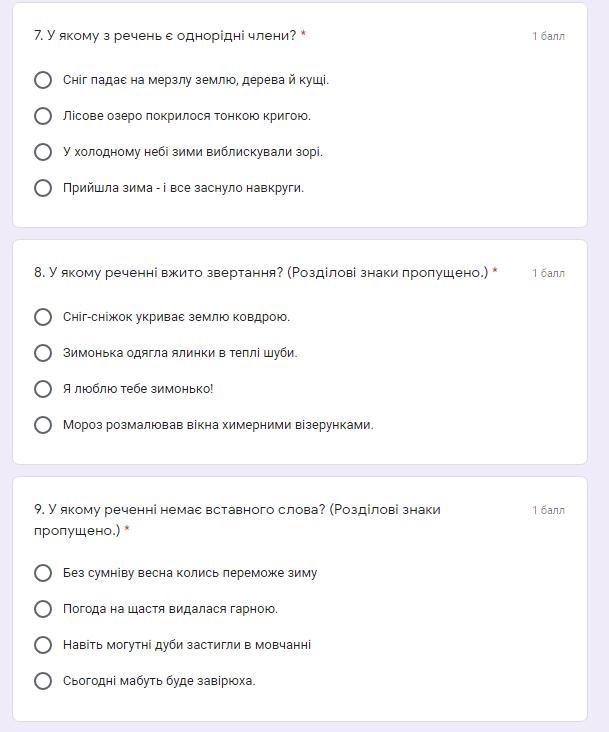Select 'Сніг-сніжок укриває землю ковдрою' radio
Viewport: 609px width, 732px height.
click(43, 317)
